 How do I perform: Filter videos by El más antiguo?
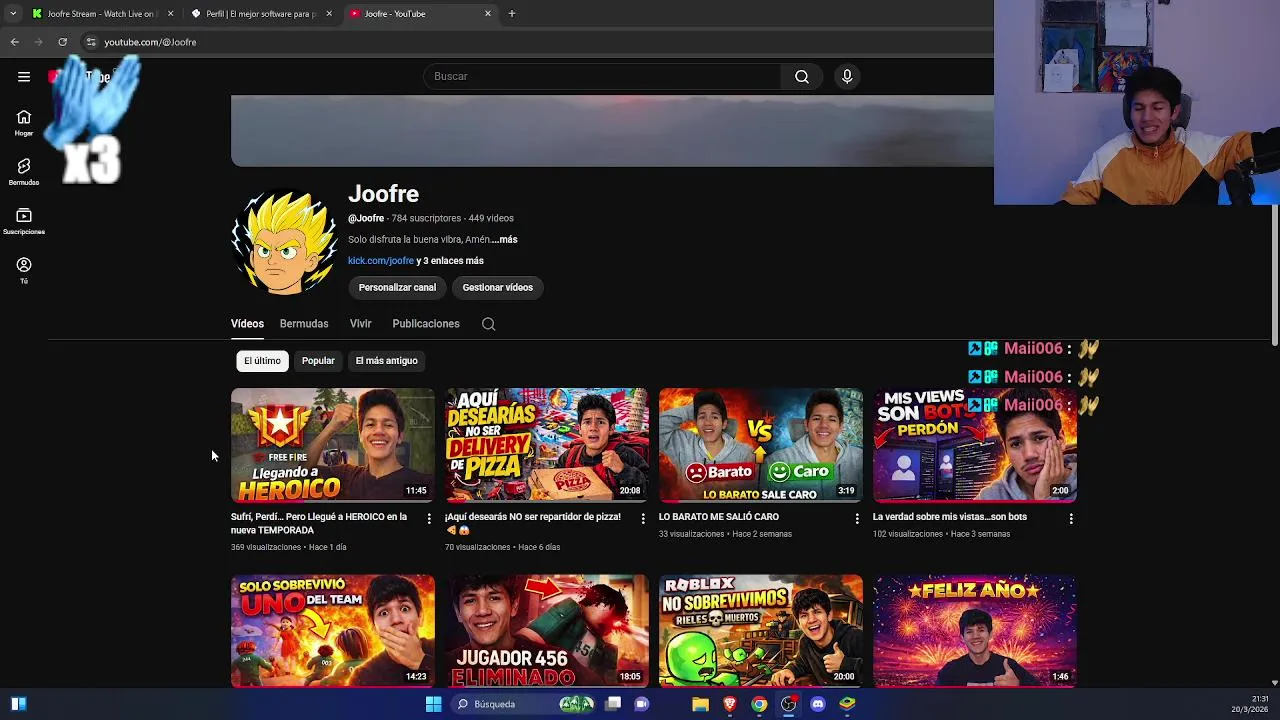pyautogui.click(x=387, y=361)
